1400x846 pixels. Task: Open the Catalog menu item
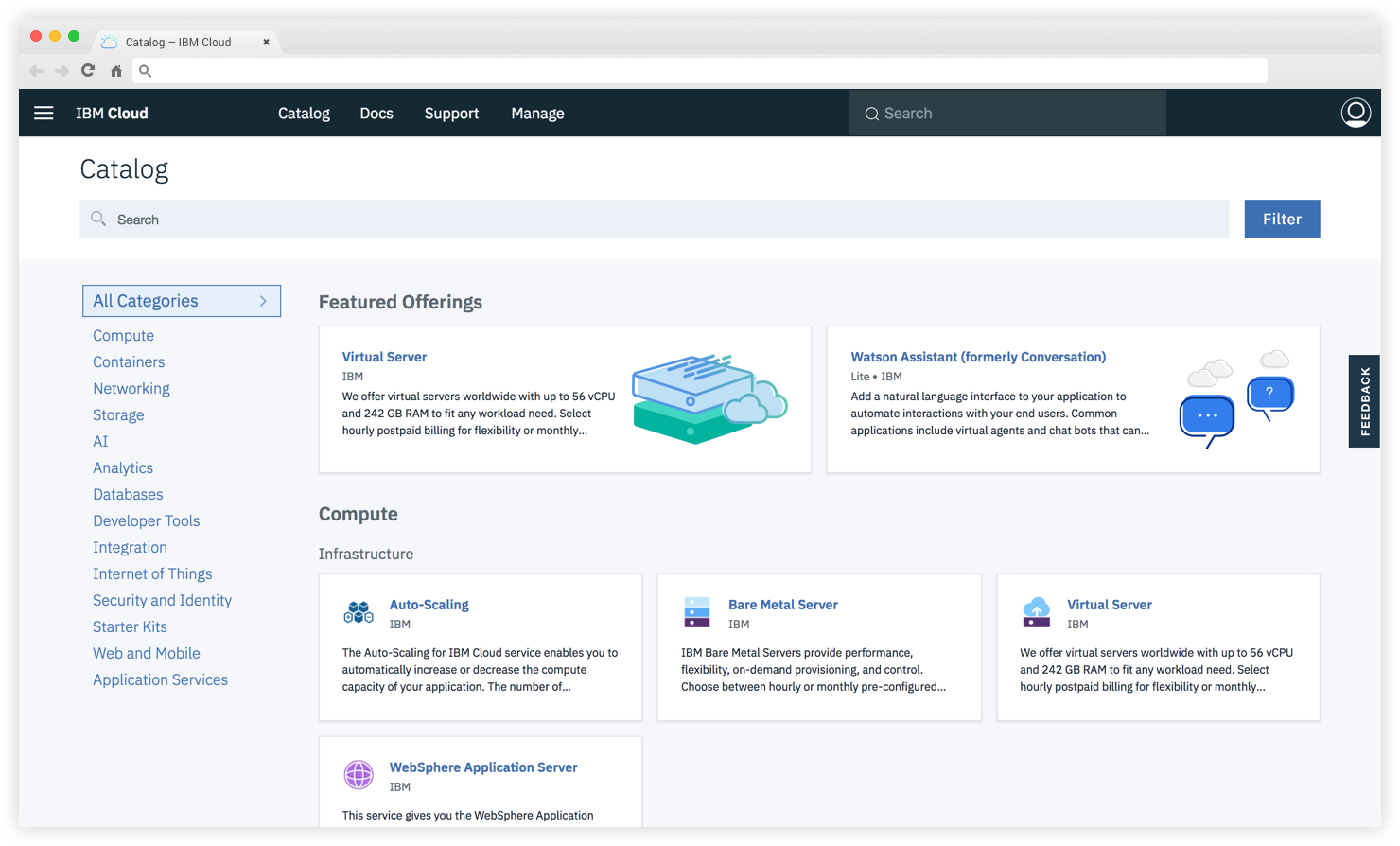pos(304,114)
